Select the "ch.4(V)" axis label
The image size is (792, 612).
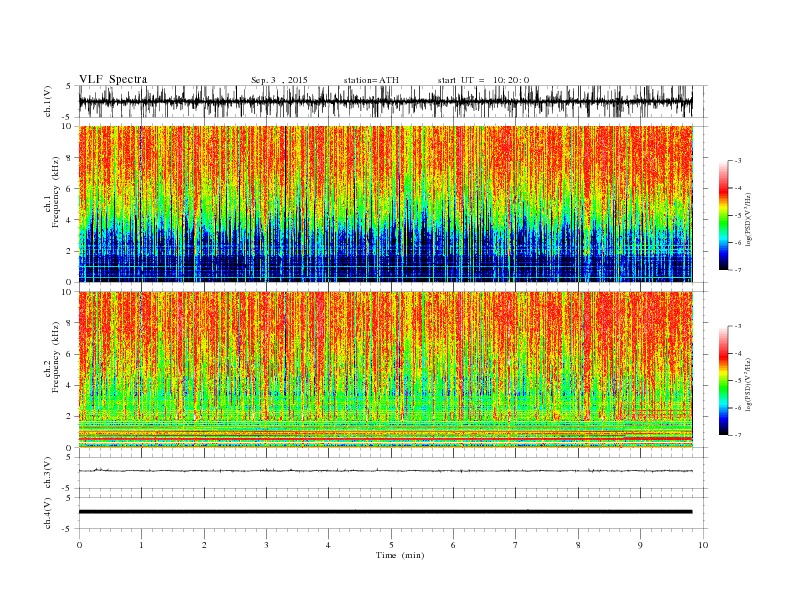pos(48,513)
